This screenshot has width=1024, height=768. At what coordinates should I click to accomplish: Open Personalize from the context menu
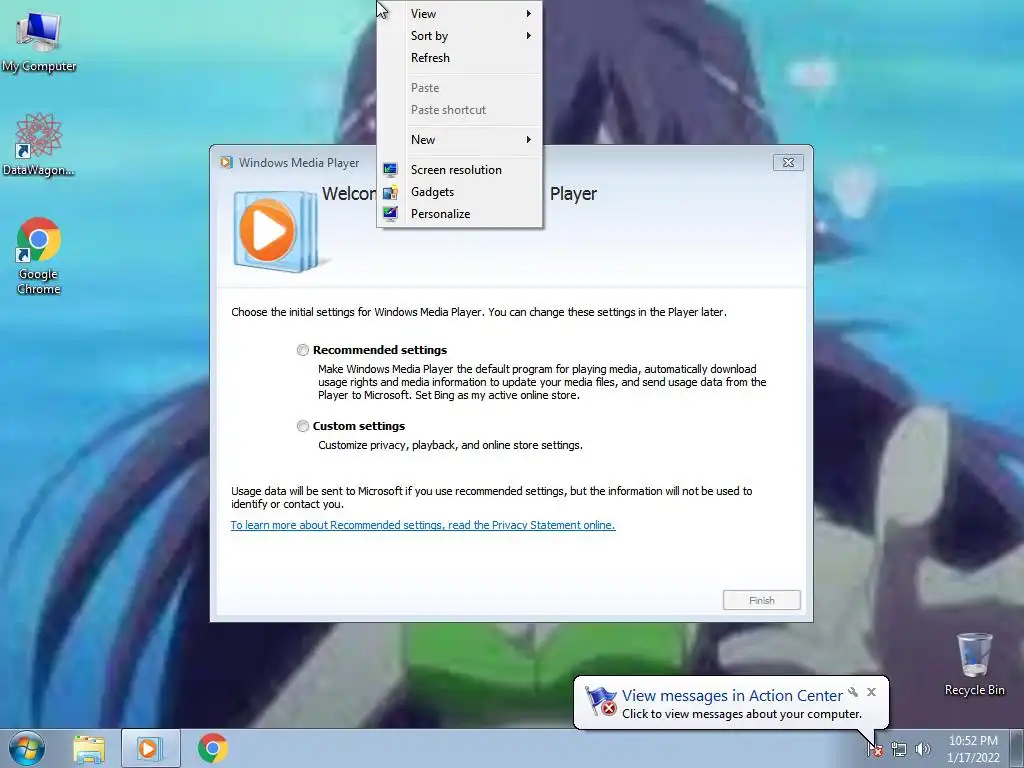460,214
